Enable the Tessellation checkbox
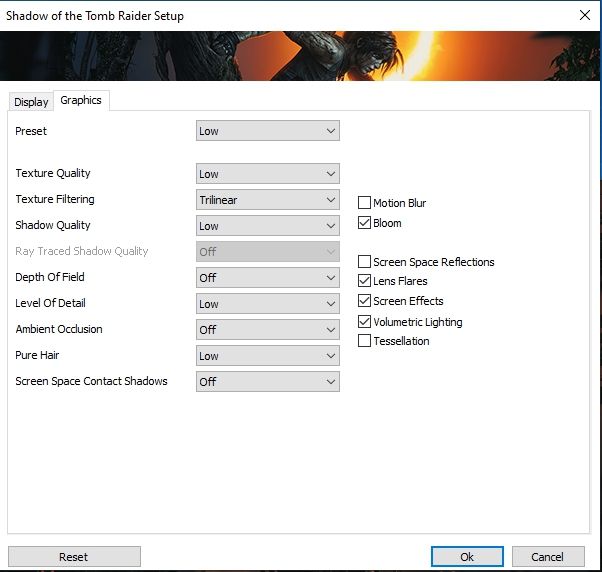 [x=364, y=341]
